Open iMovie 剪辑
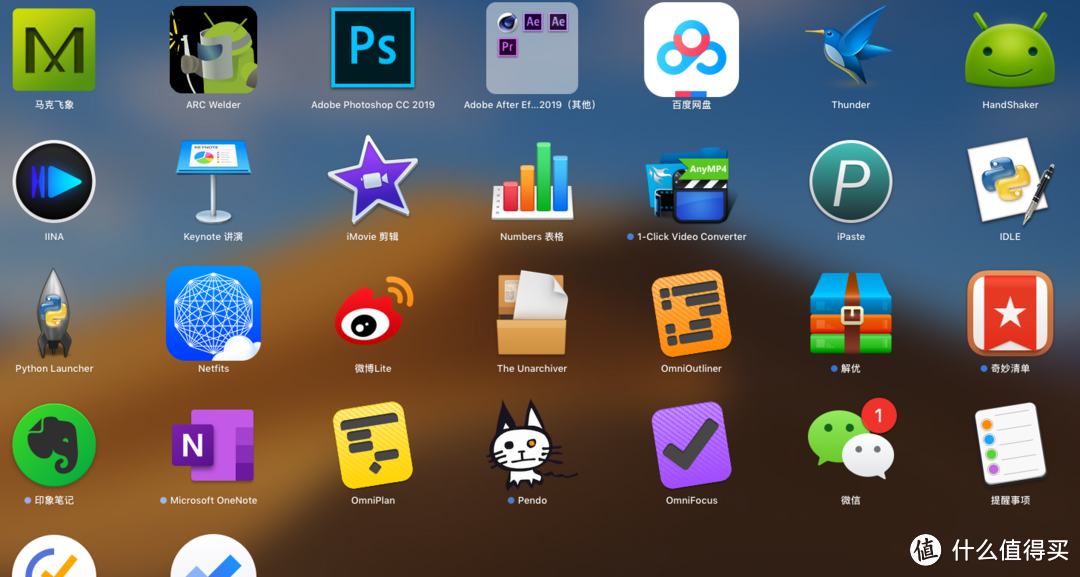This screenshot has width=1080, height=577. pyautogui.click(x=373, y=179)
